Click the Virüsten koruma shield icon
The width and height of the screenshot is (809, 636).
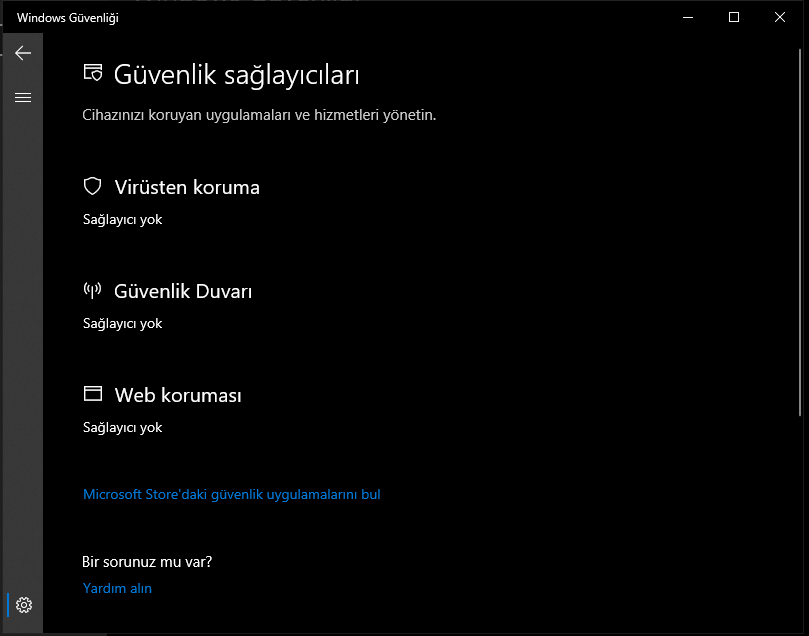[92, 186]
